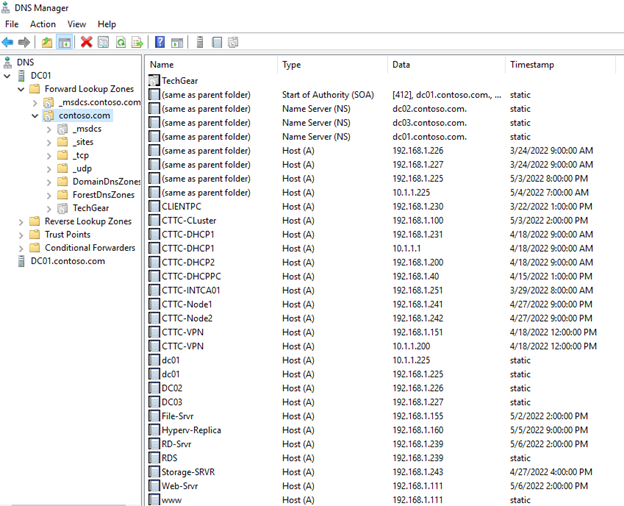Click the Trust Points folder icon
Viewport: 624px width, 506px height.
point(35,234)
